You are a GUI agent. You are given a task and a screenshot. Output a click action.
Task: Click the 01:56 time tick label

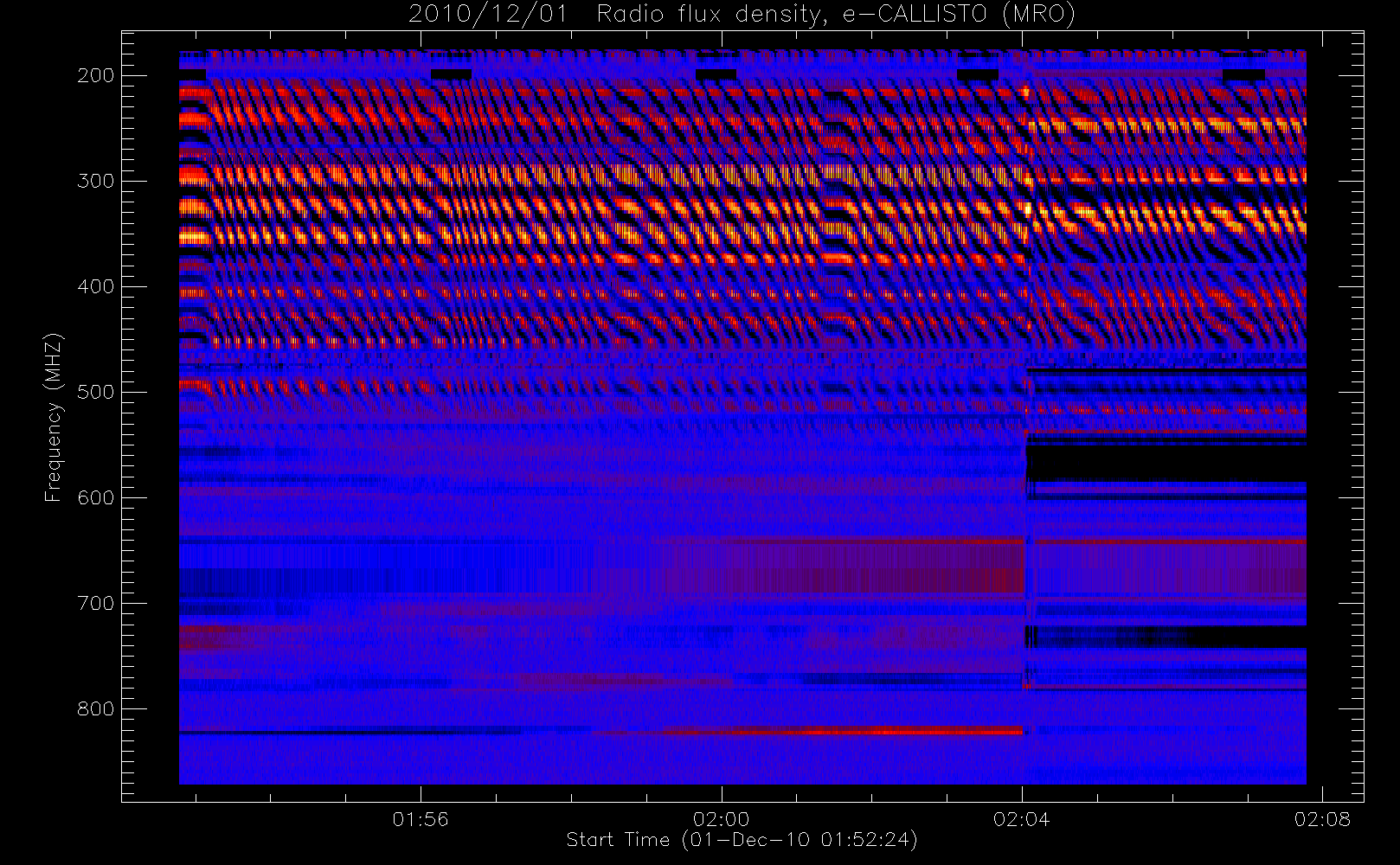point(421,819)
